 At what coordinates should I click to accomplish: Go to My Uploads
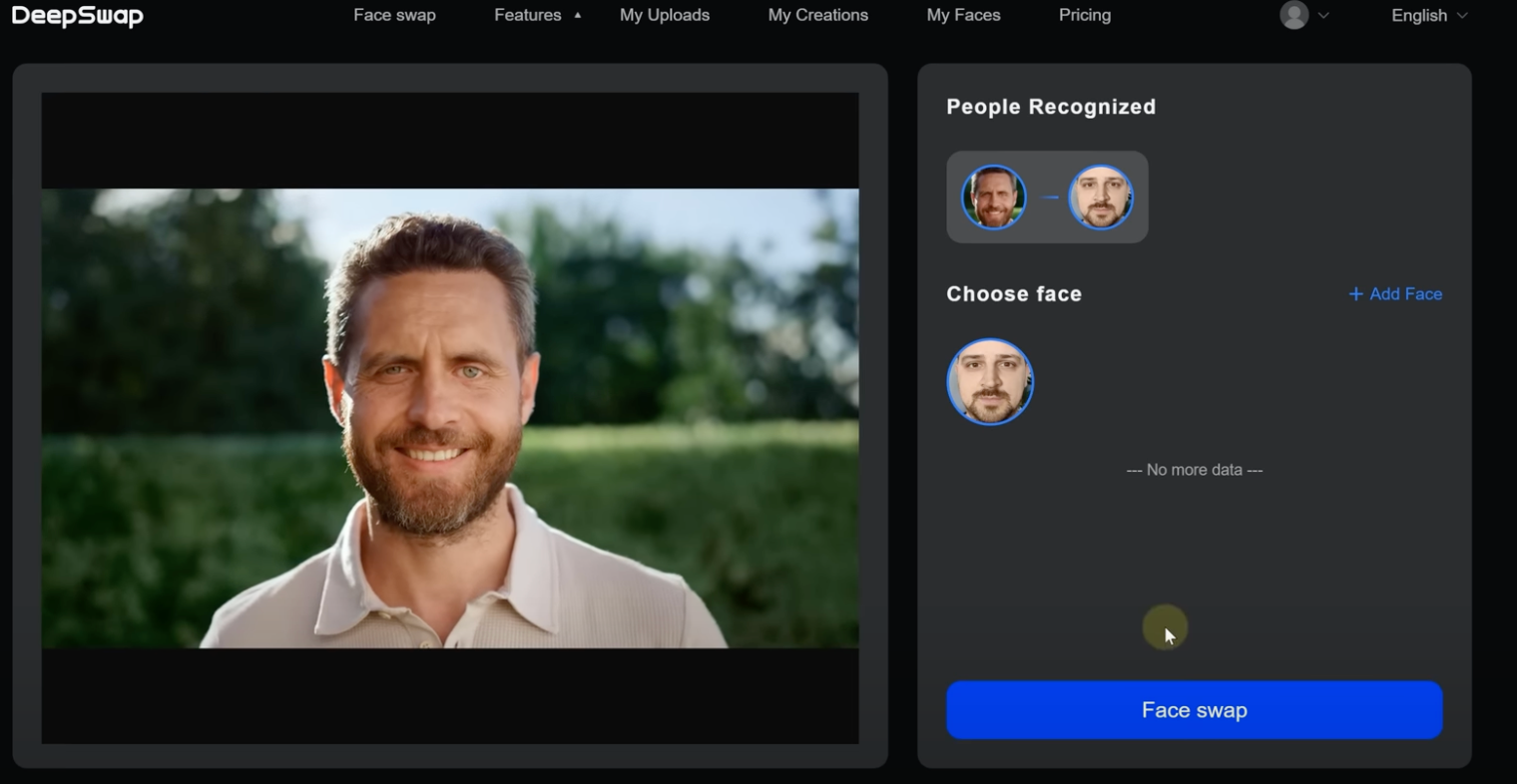point(664,15)
